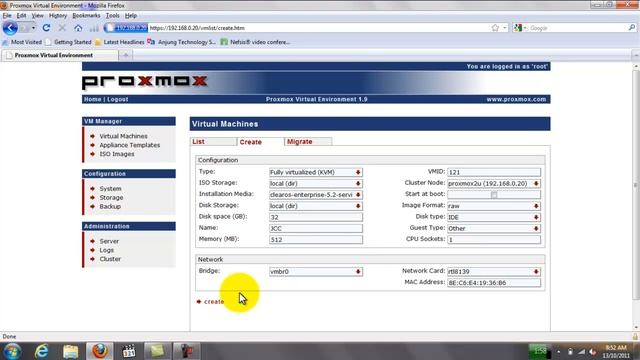Viewport: 640px width, 360px height.
Task: Click the stop loading X icon
Action: pos(62,28)
